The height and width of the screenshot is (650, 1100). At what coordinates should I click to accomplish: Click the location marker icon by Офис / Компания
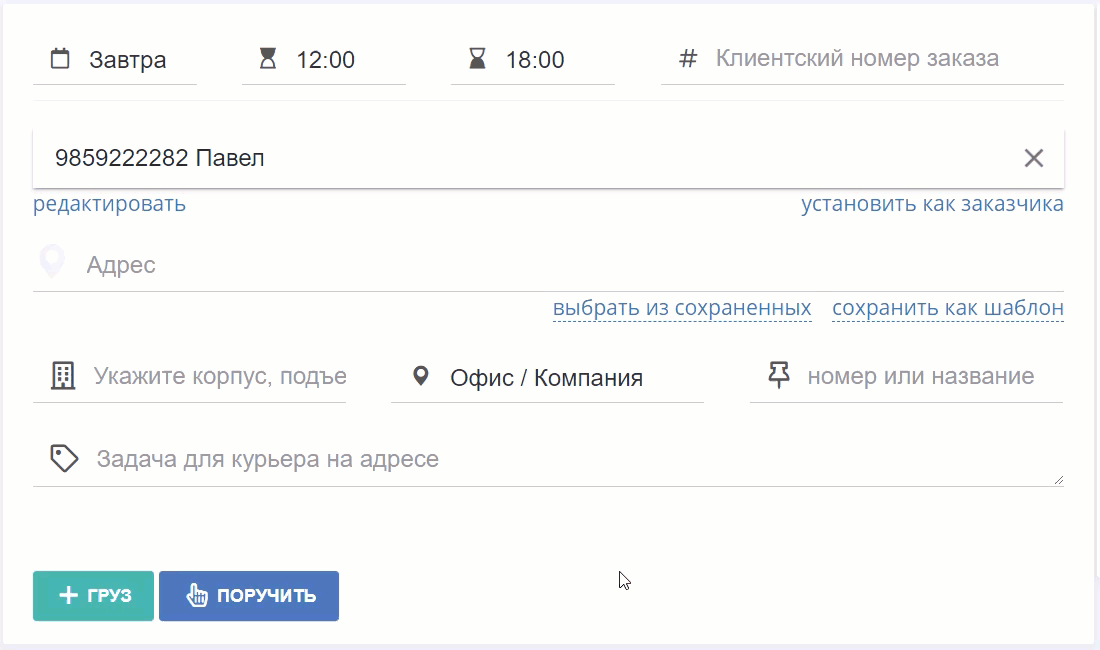tap(421, 376)
